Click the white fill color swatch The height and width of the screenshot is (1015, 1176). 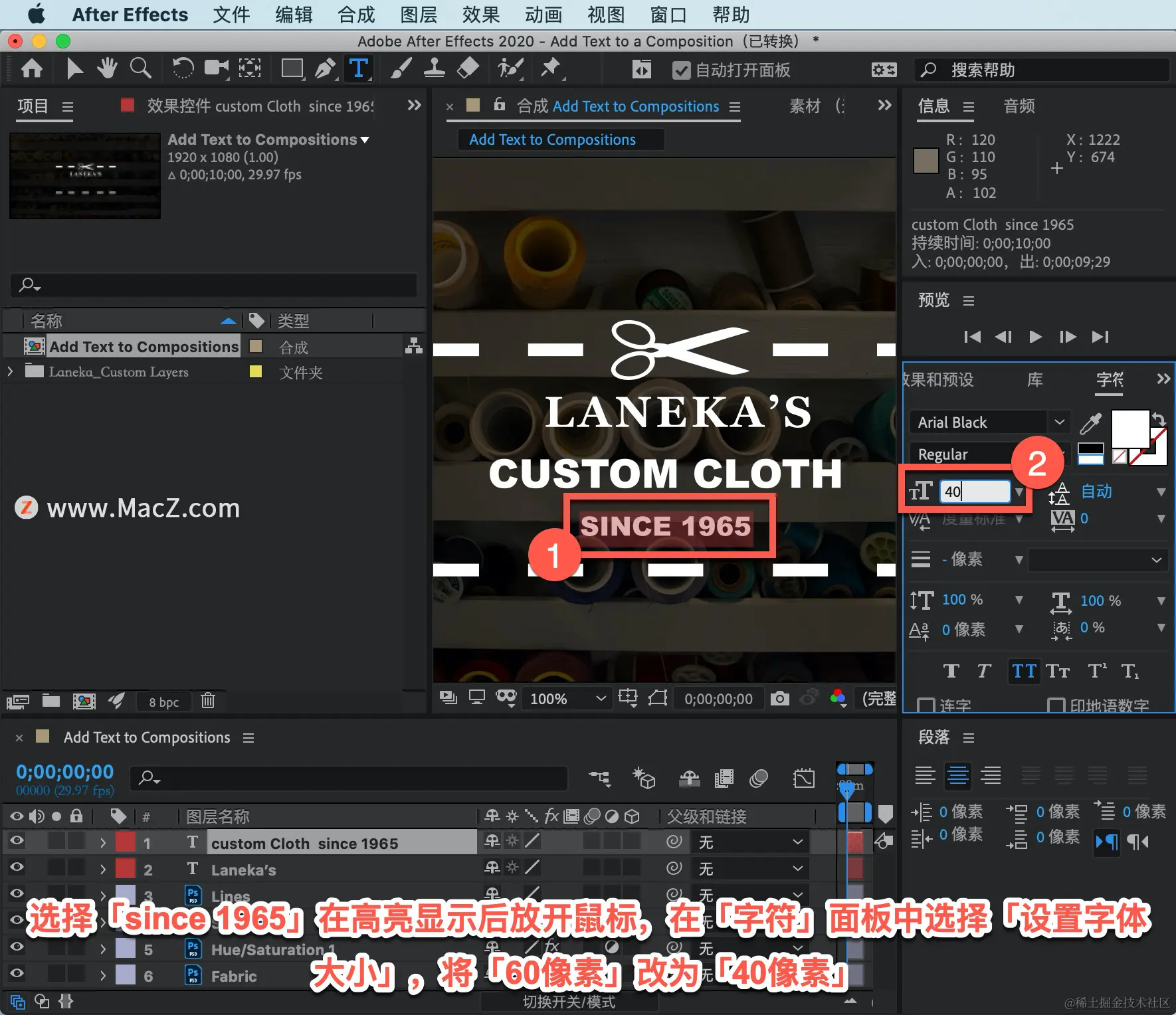tap(1130, 428)
